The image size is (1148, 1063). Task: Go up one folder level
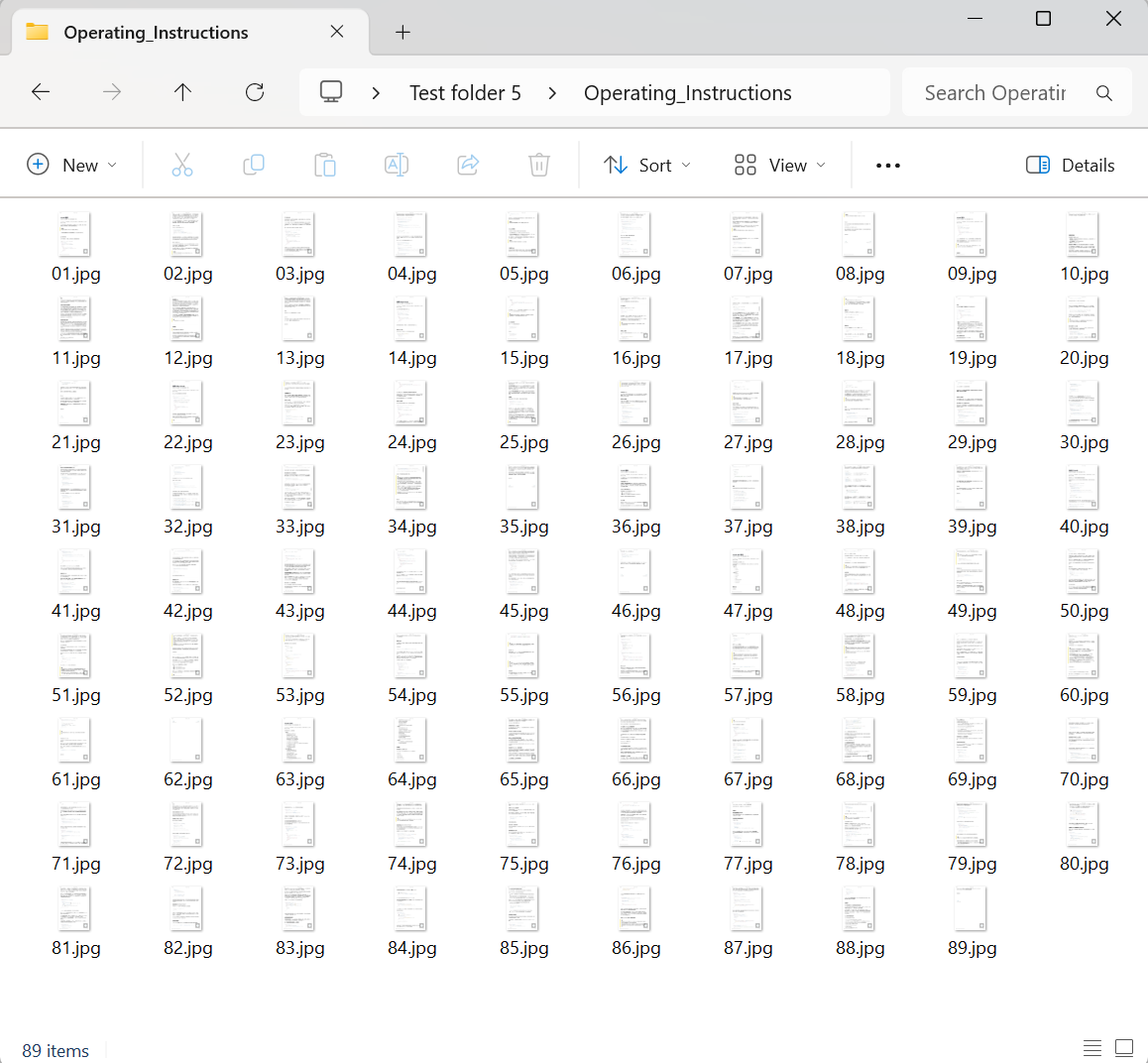pyautogui.click(x=182, y=92)
